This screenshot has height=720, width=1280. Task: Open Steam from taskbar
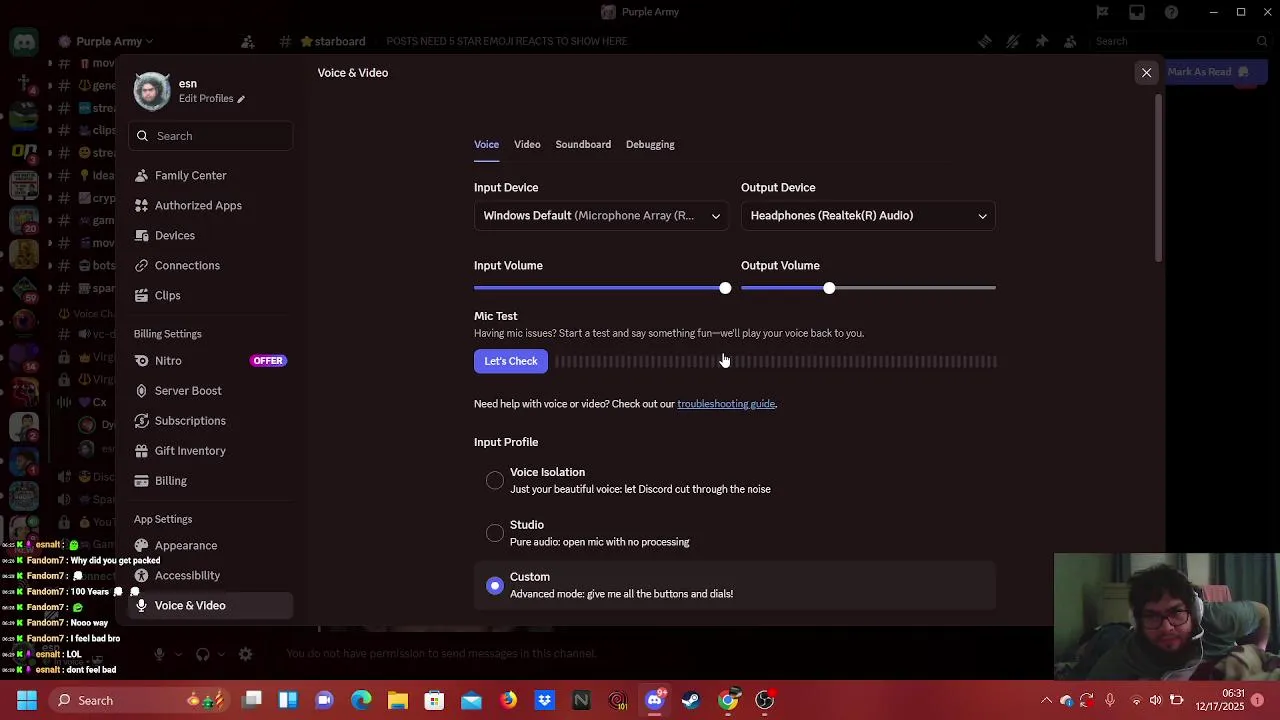coord(691,700)
